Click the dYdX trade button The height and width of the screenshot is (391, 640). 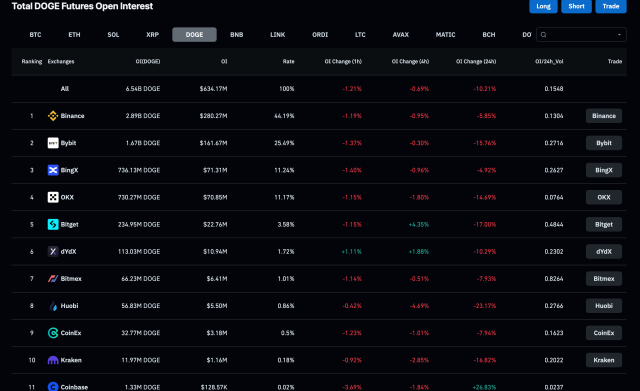pos(604,251)
